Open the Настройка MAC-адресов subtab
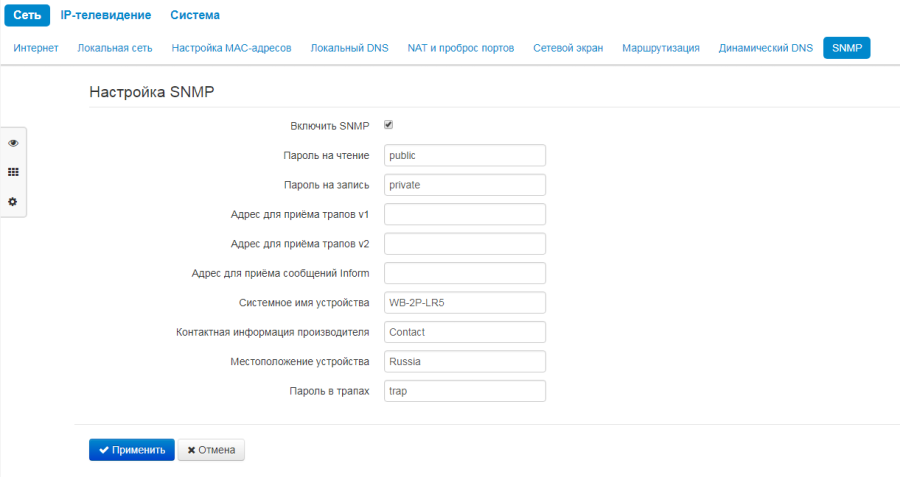Viewport: 900px width, 477px height. (x=231, y=48)
